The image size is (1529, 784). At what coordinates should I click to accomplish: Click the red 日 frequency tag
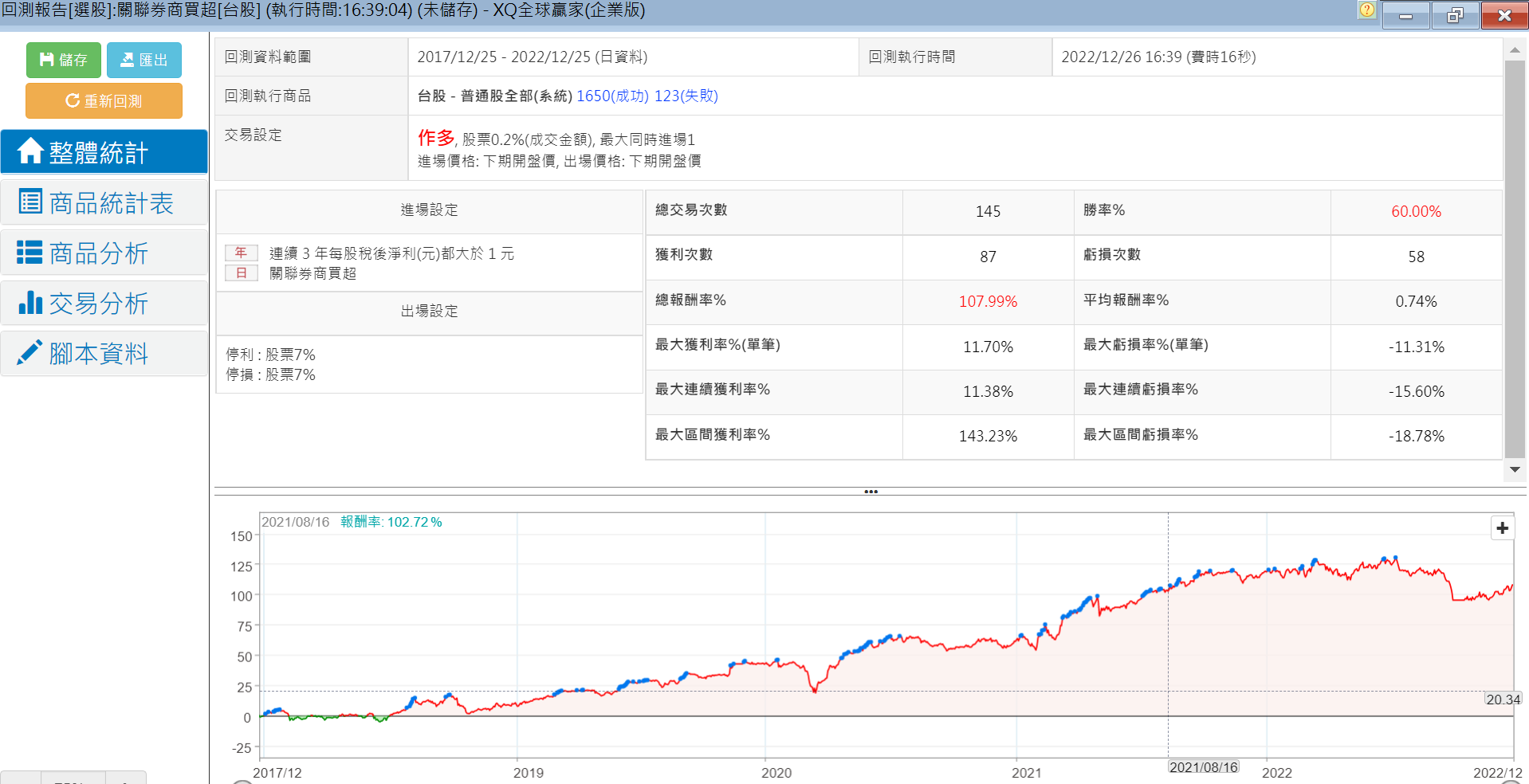(241, 273)
